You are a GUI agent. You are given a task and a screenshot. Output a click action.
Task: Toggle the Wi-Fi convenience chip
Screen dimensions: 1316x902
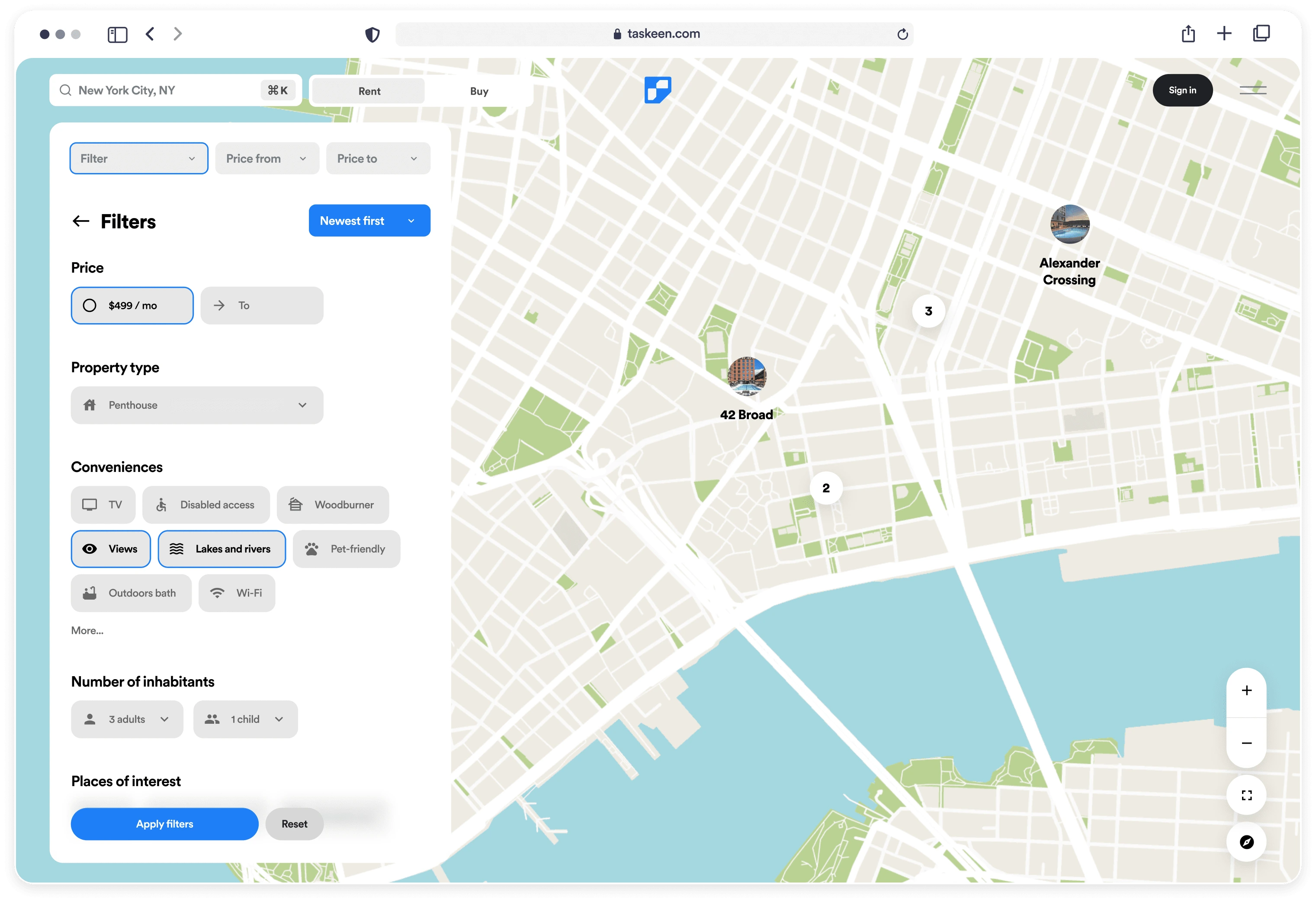click(x=237, y=593)
